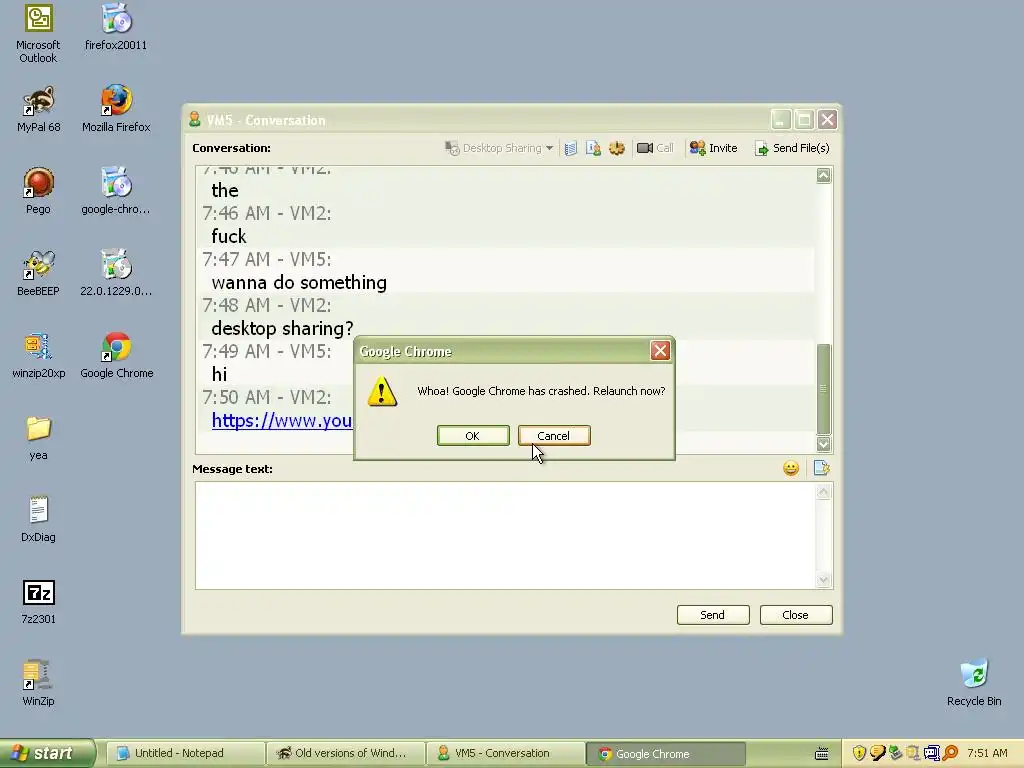Select the google-chro... installer icon
Viewport: 1024px width, 768px height.
[116, 191]
